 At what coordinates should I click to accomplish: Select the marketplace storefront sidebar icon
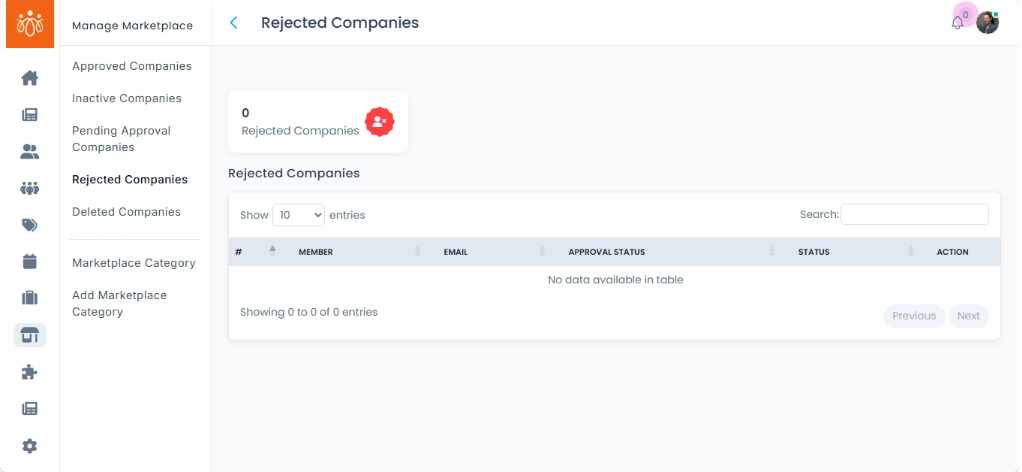(x=30, y=335)
